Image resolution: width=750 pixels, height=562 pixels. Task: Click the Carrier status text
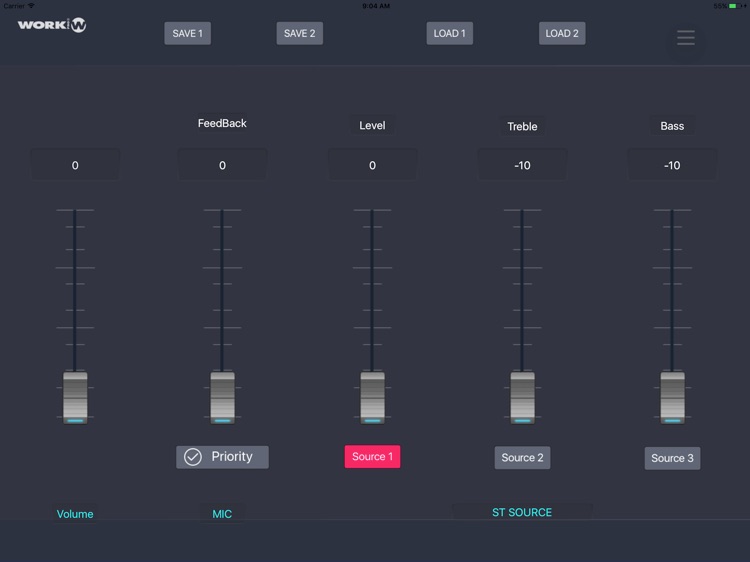pos(14,6)
